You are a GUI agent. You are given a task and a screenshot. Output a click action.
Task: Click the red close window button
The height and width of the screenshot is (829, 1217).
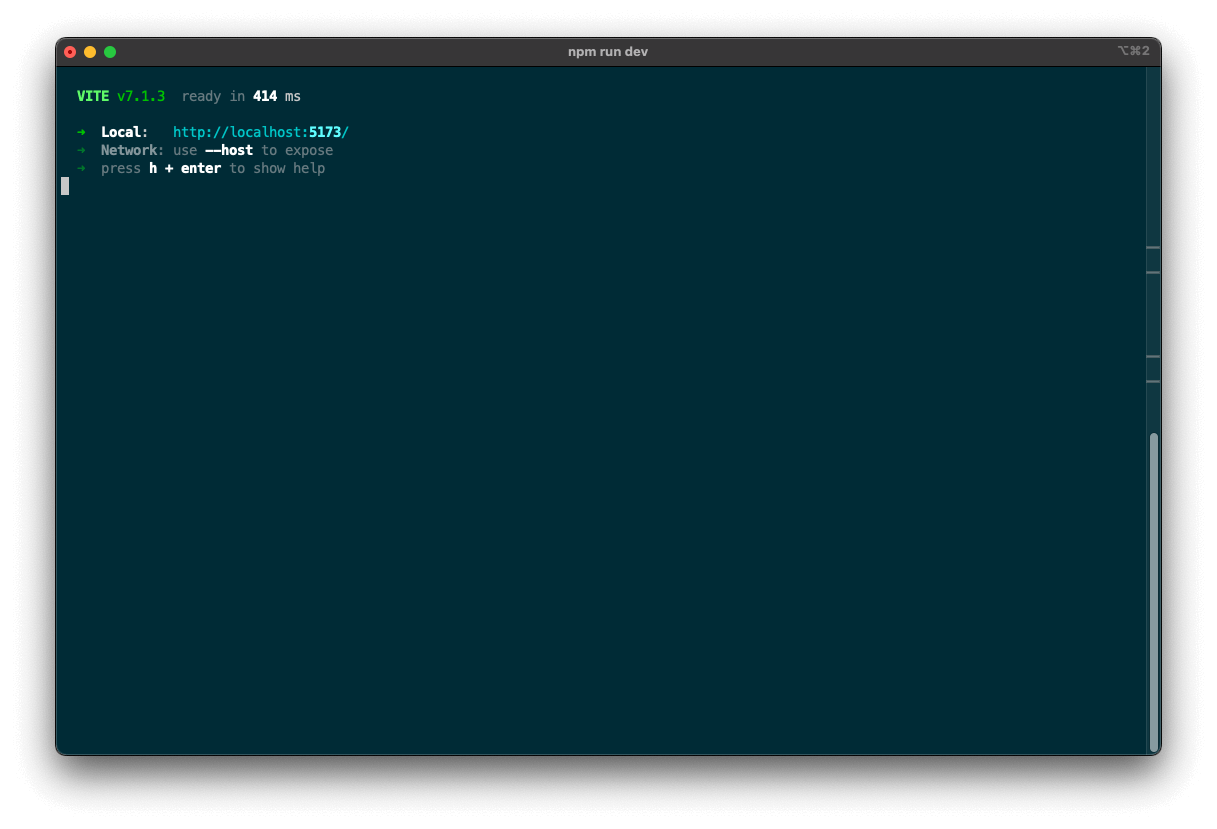(x=70, y=52)
